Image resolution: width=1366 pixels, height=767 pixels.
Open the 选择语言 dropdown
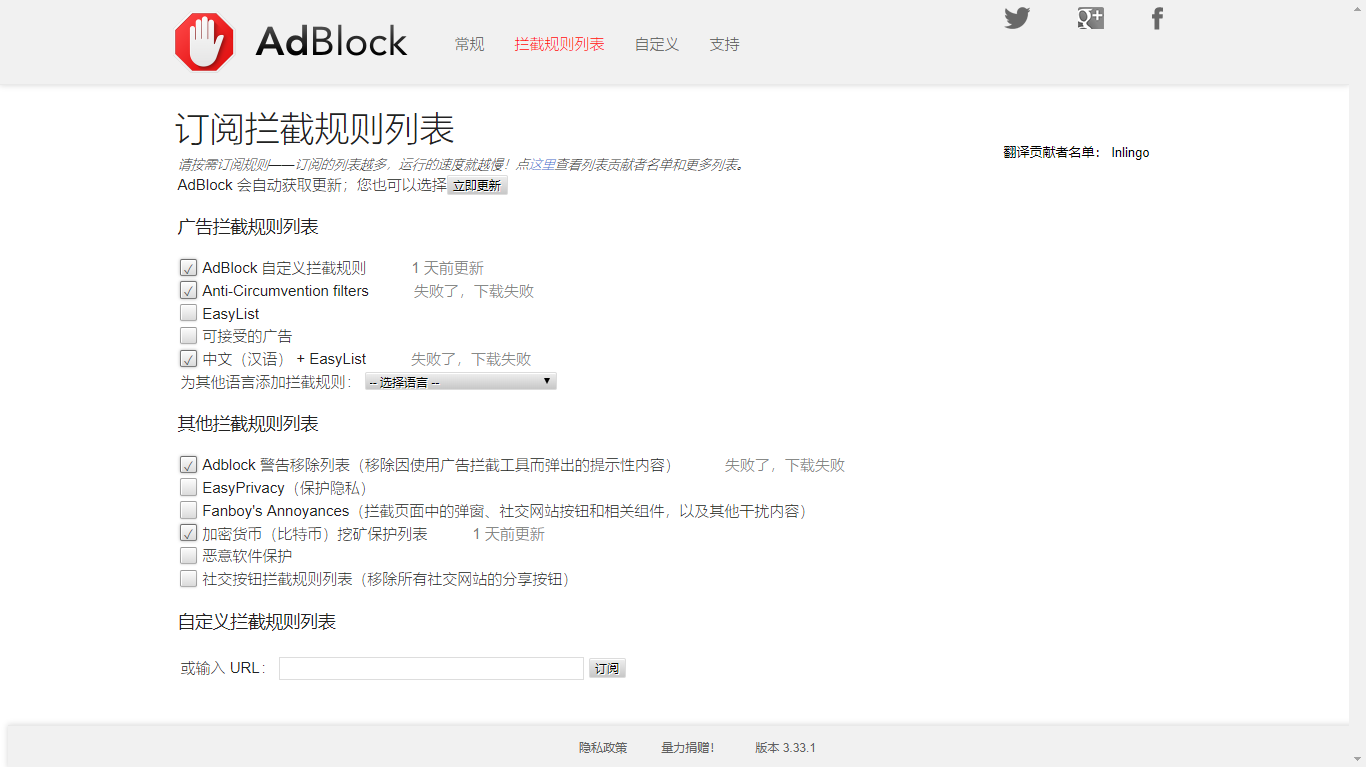[x=460, y=382]
